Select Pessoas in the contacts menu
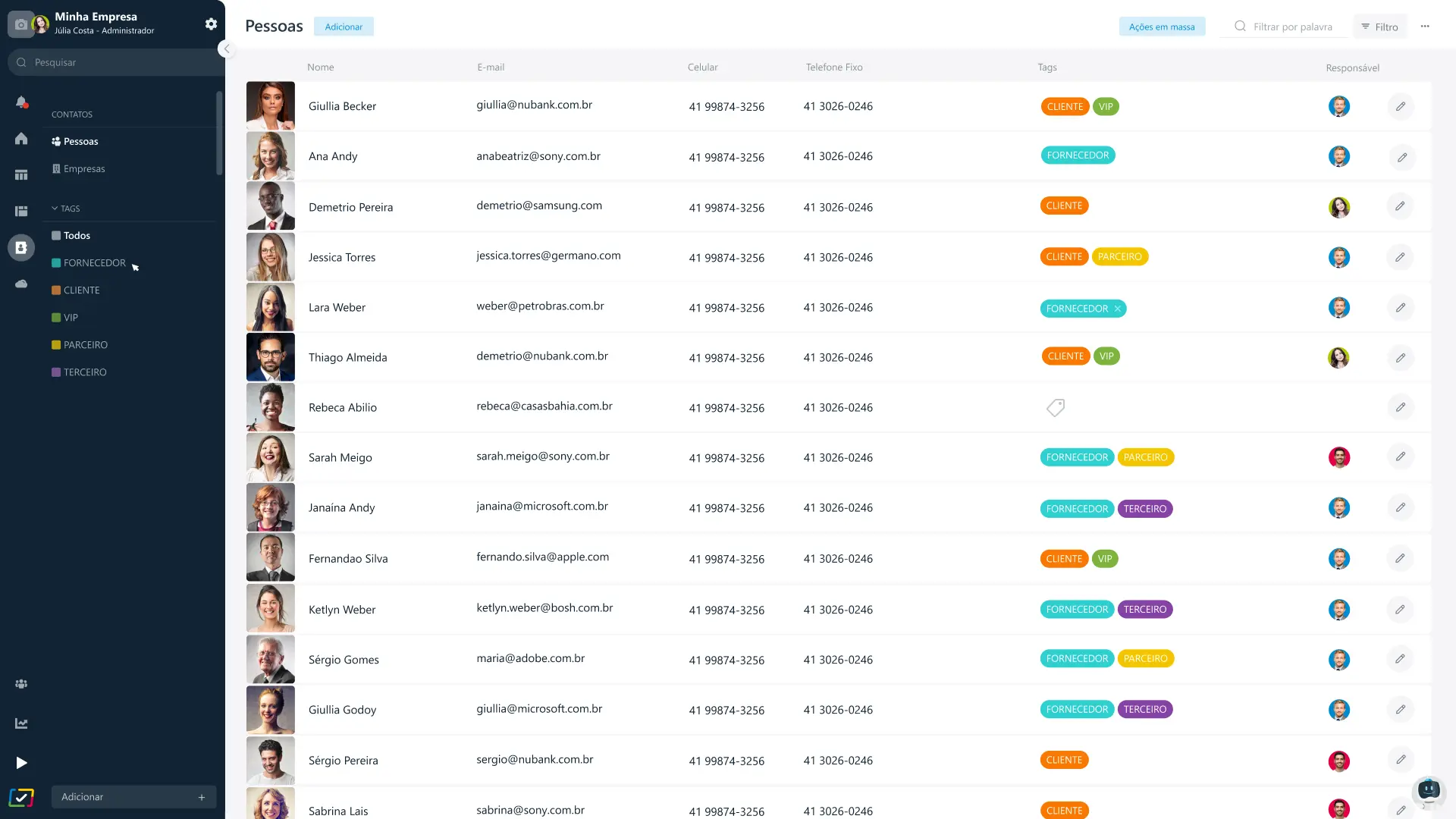 coord(80,142)
